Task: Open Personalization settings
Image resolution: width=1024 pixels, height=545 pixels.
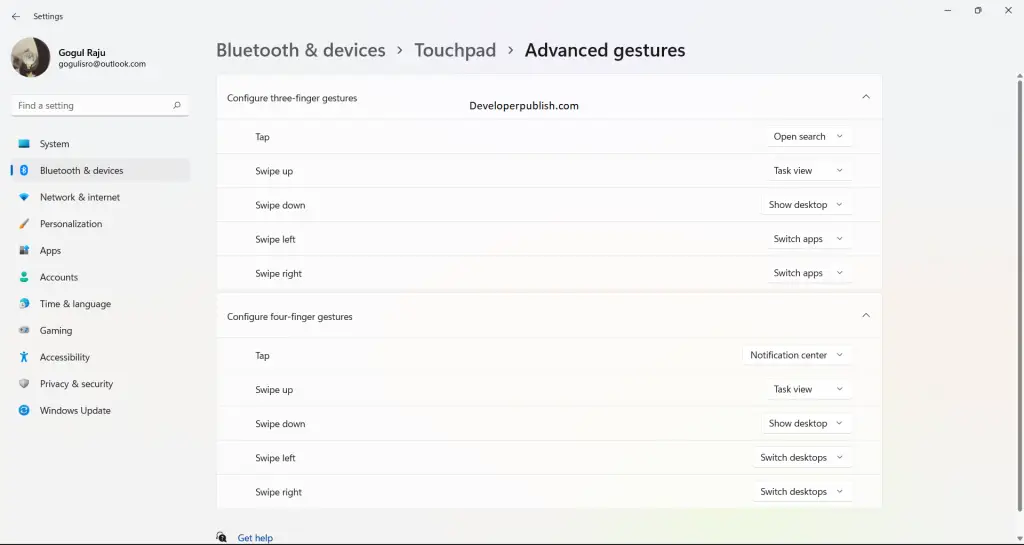Action: coord(100,224)
